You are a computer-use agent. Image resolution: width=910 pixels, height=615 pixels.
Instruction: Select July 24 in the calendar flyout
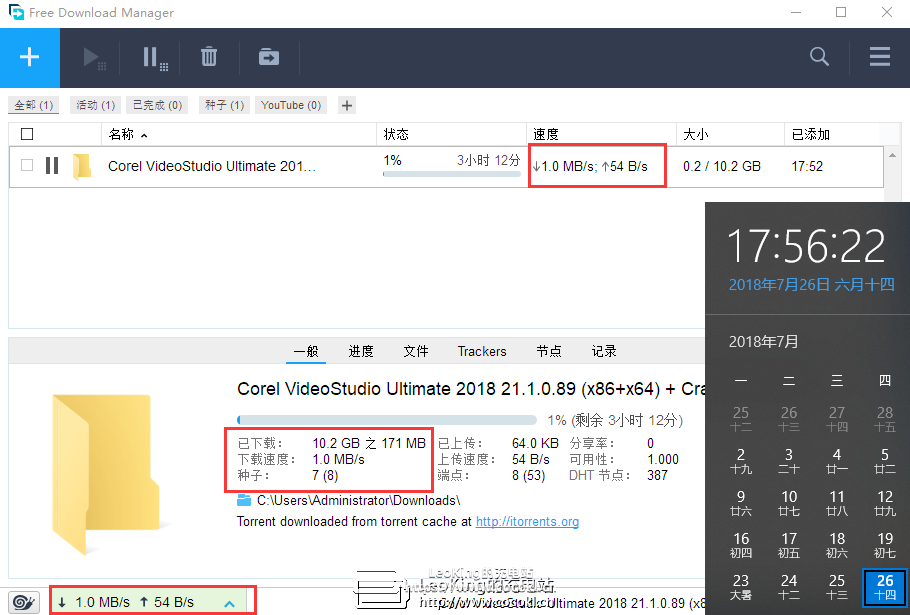(789, 586)
